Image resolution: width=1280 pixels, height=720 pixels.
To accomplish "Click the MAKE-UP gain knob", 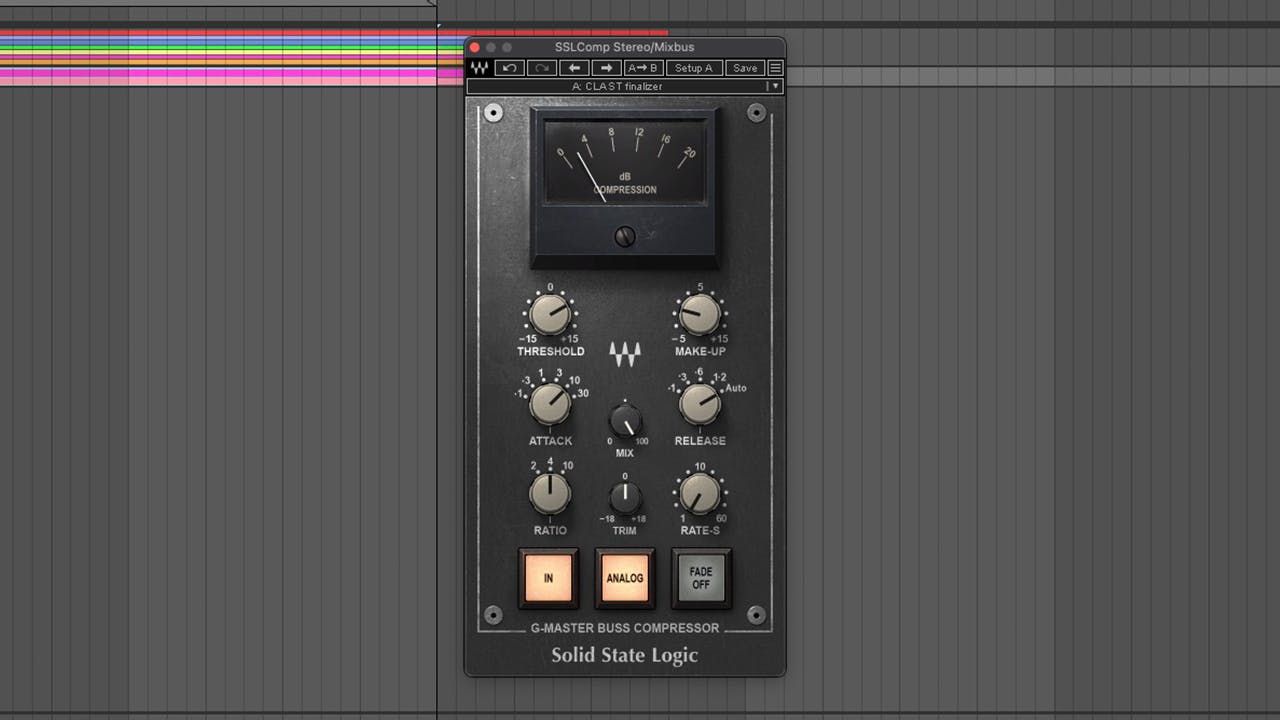I will coord(700,315).
